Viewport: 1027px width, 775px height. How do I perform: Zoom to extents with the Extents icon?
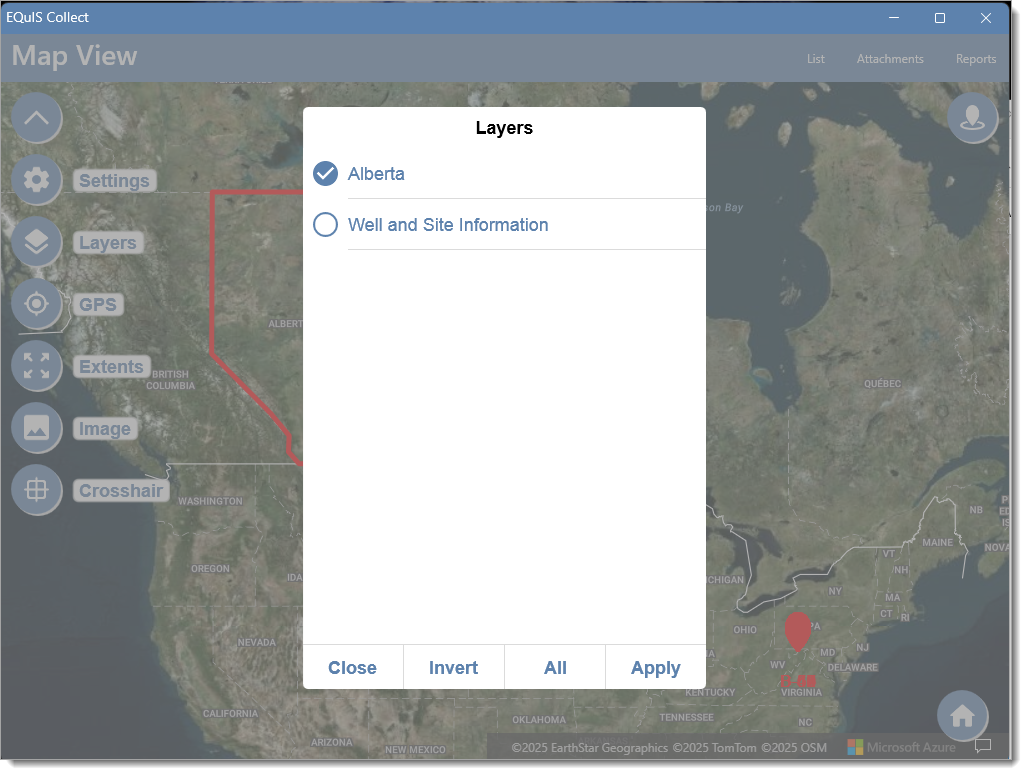[x=37, y=366]
